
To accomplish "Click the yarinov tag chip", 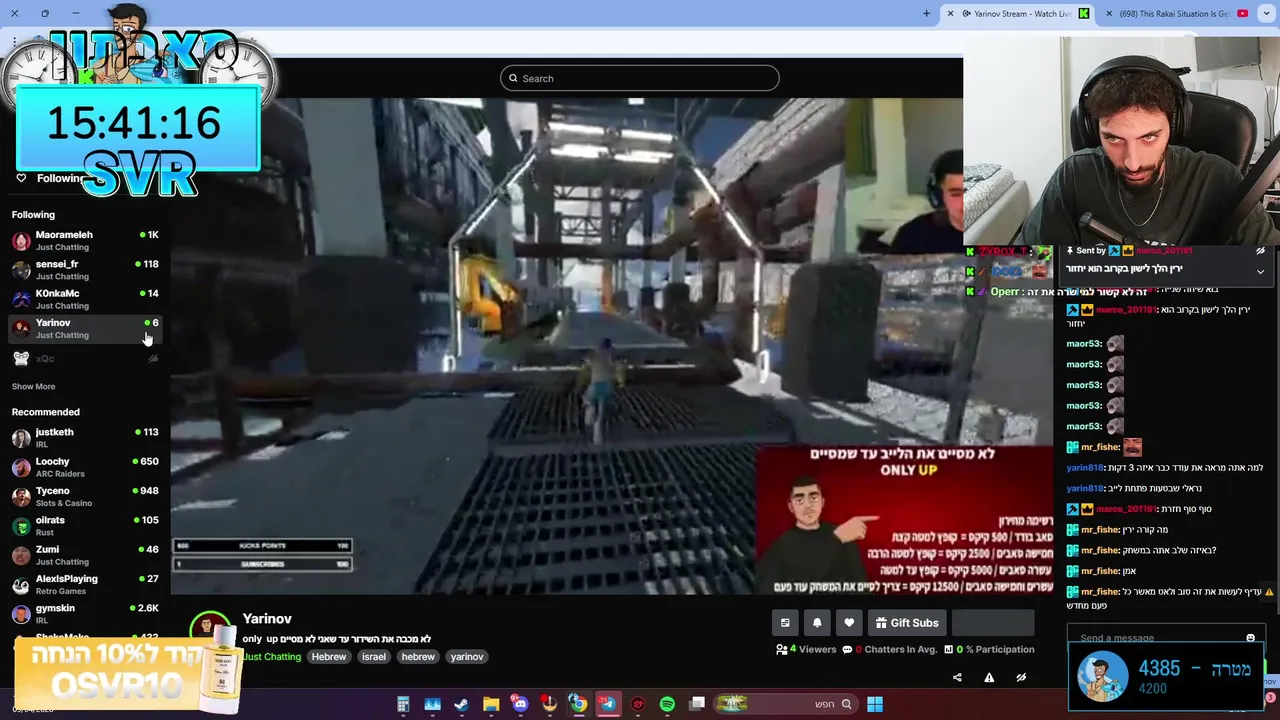I will (467, 657).
